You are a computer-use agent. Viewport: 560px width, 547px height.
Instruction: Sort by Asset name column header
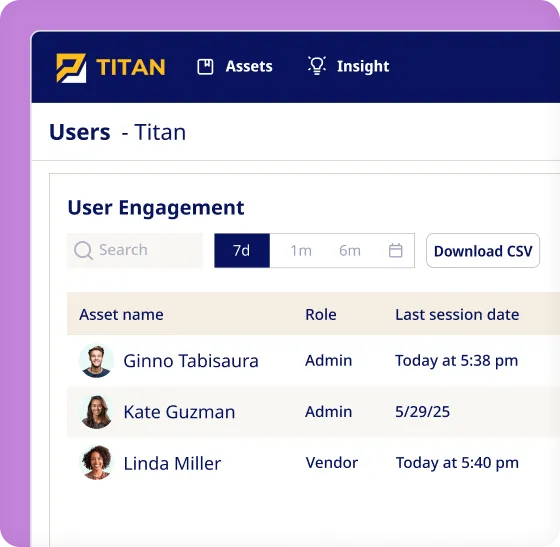point(121,315)
